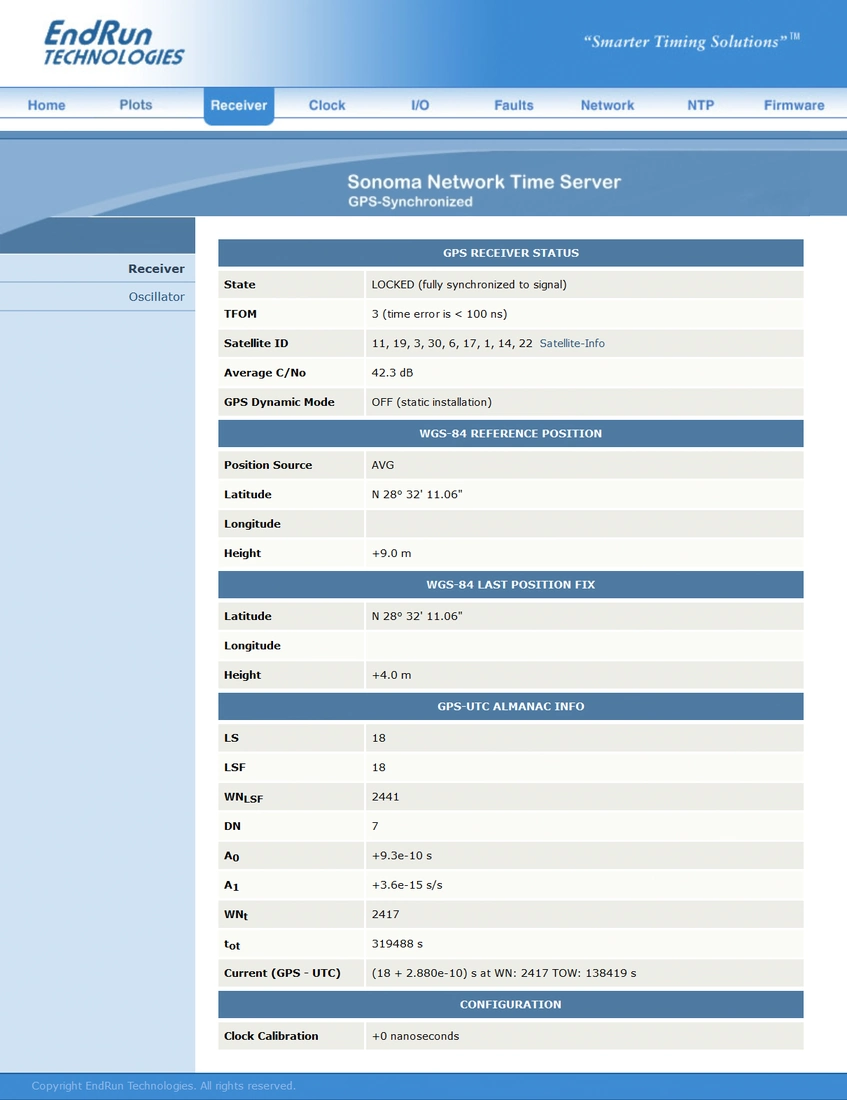
Task: Select Receiver in the left sidebar
Action: click(156, 269)
